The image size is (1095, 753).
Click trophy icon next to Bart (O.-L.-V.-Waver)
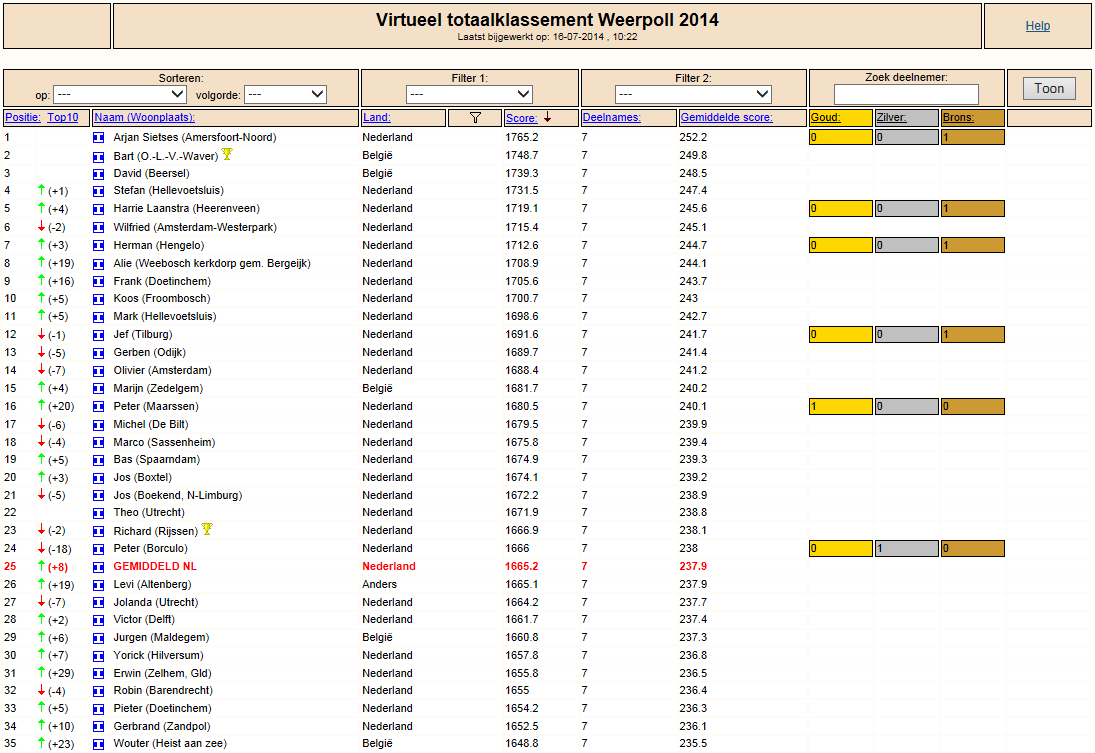click(227, 154)
